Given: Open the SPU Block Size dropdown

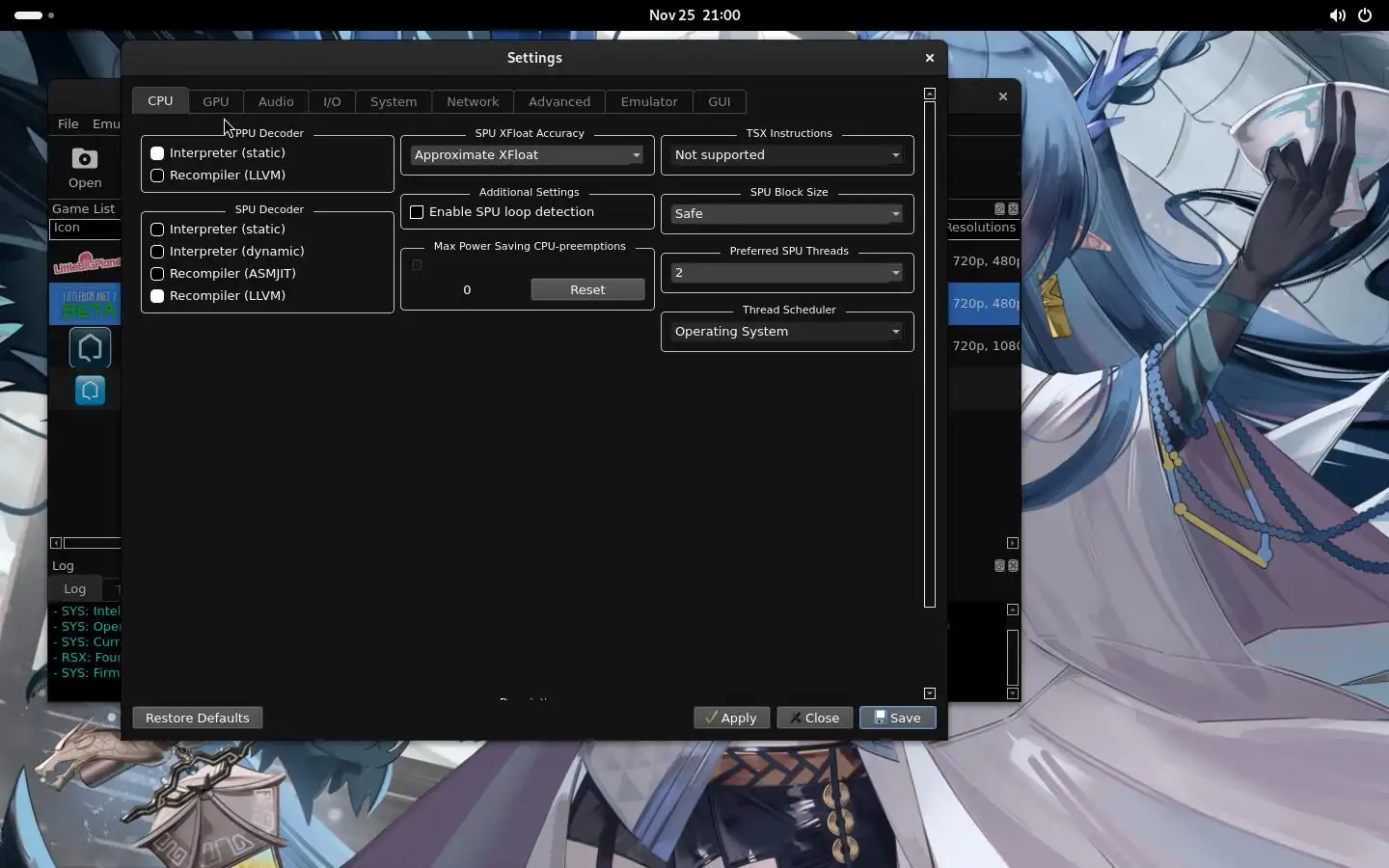Looking at the screenshot, I should 787,214.
